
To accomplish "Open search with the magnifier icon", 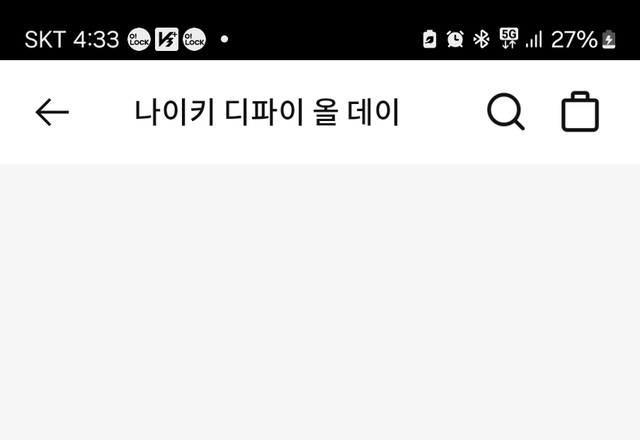I will coord(506,112).
